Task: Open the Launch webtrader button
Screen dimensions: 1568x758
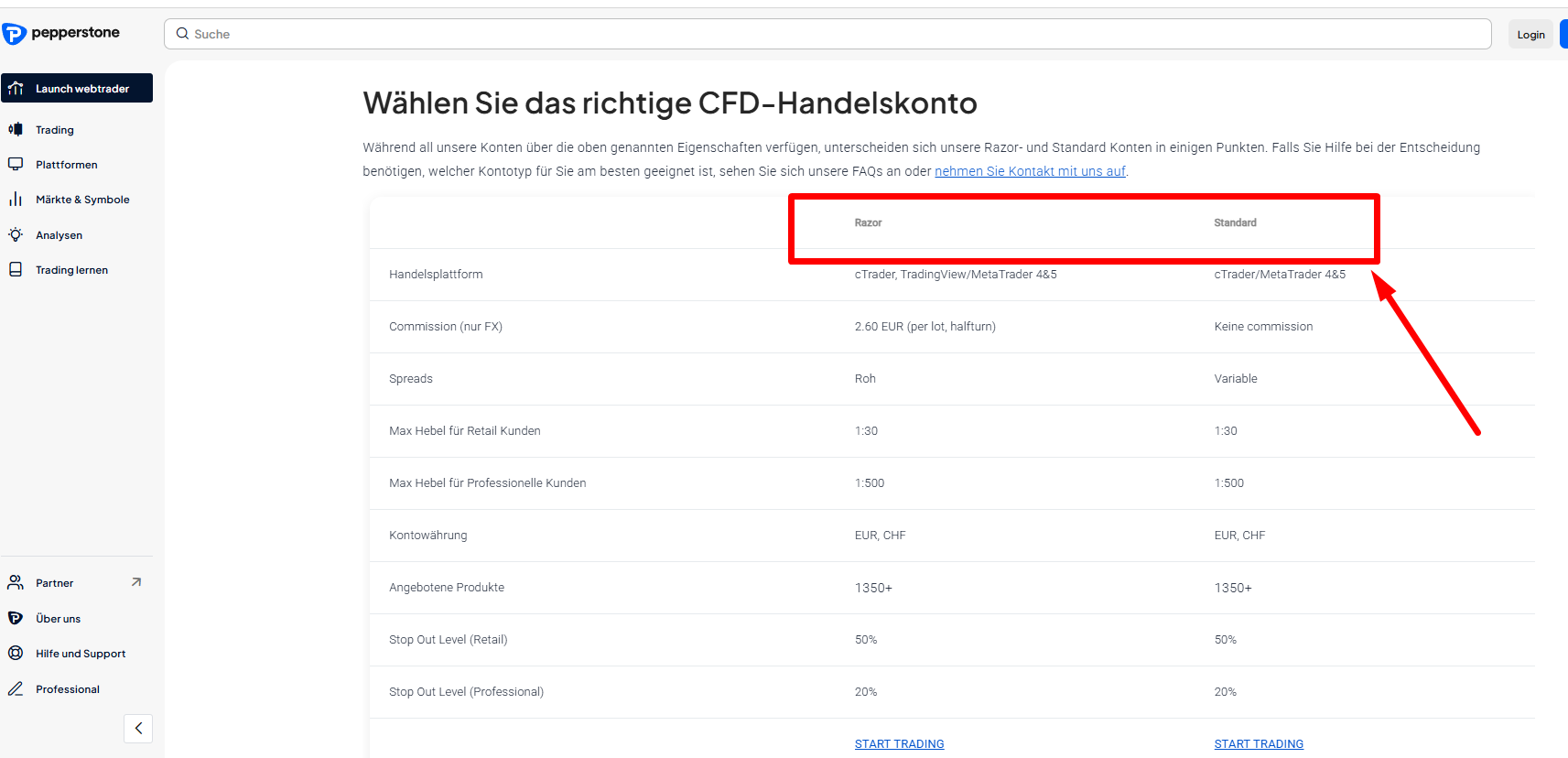Action: coord(77,88)
